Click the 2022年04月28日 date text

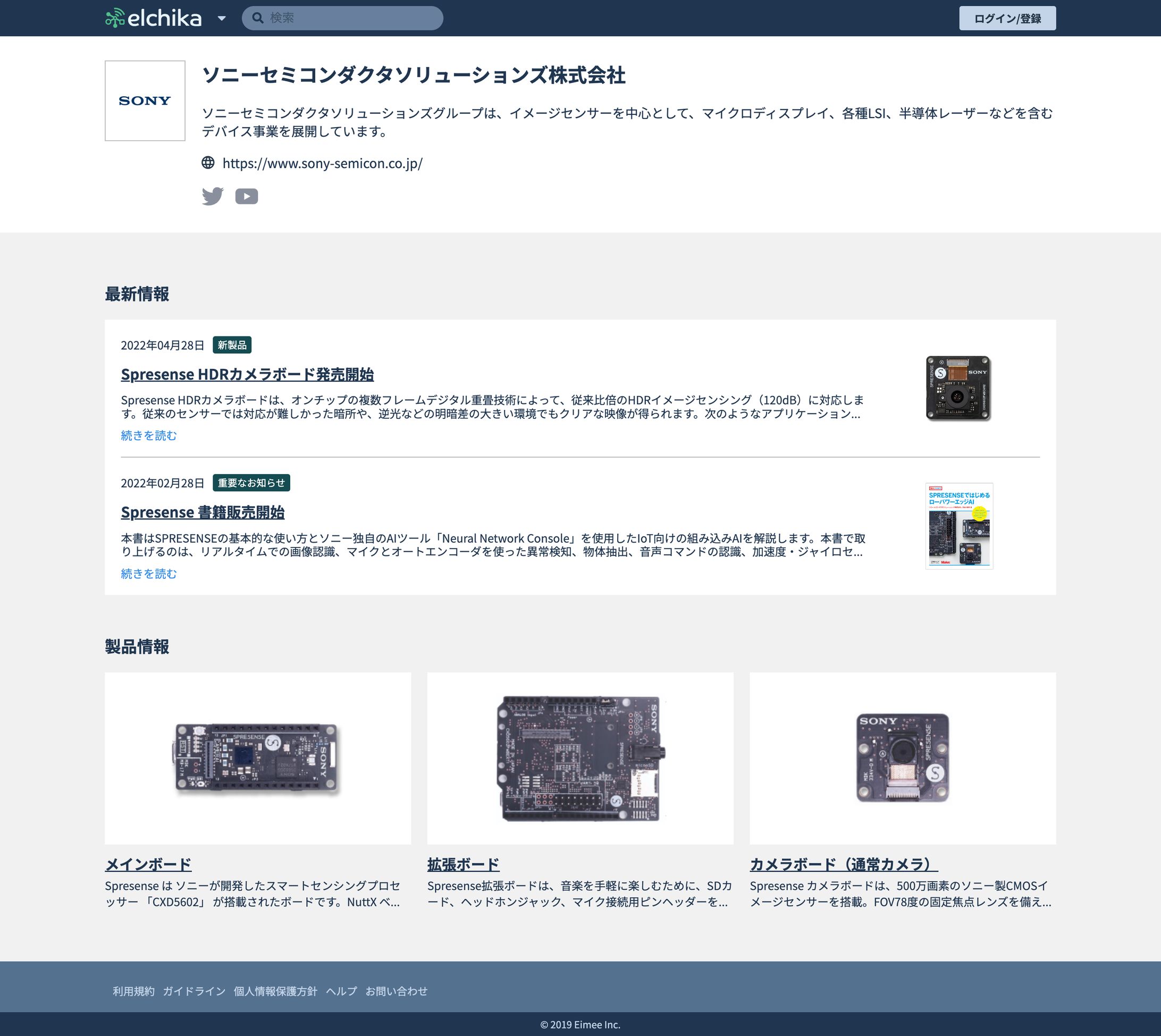coord(163,345)
